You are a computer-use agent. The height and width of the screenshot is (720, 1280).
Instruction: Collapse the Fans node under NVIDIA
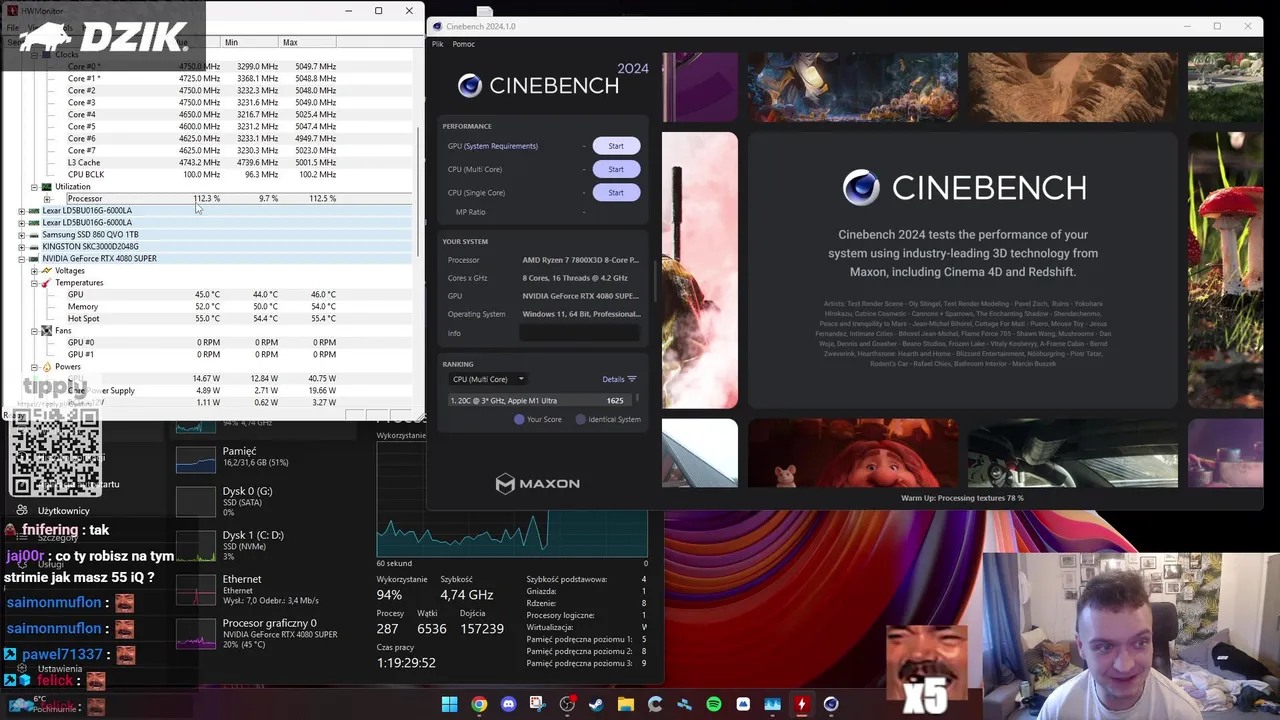(34, 331)
